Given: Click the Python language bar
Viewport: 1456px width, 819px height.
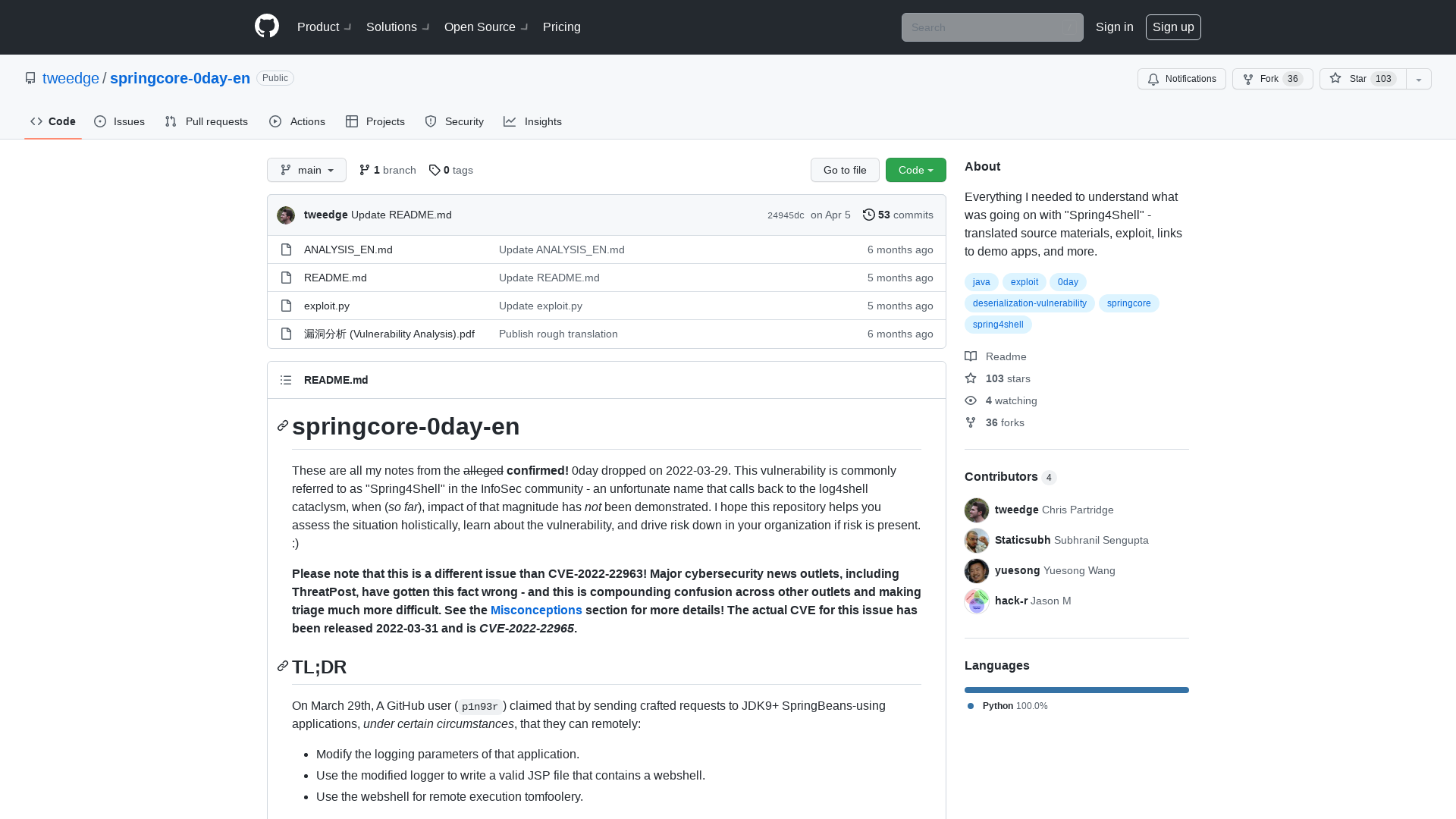Looking at the screenshot, I should (1077, 690).
